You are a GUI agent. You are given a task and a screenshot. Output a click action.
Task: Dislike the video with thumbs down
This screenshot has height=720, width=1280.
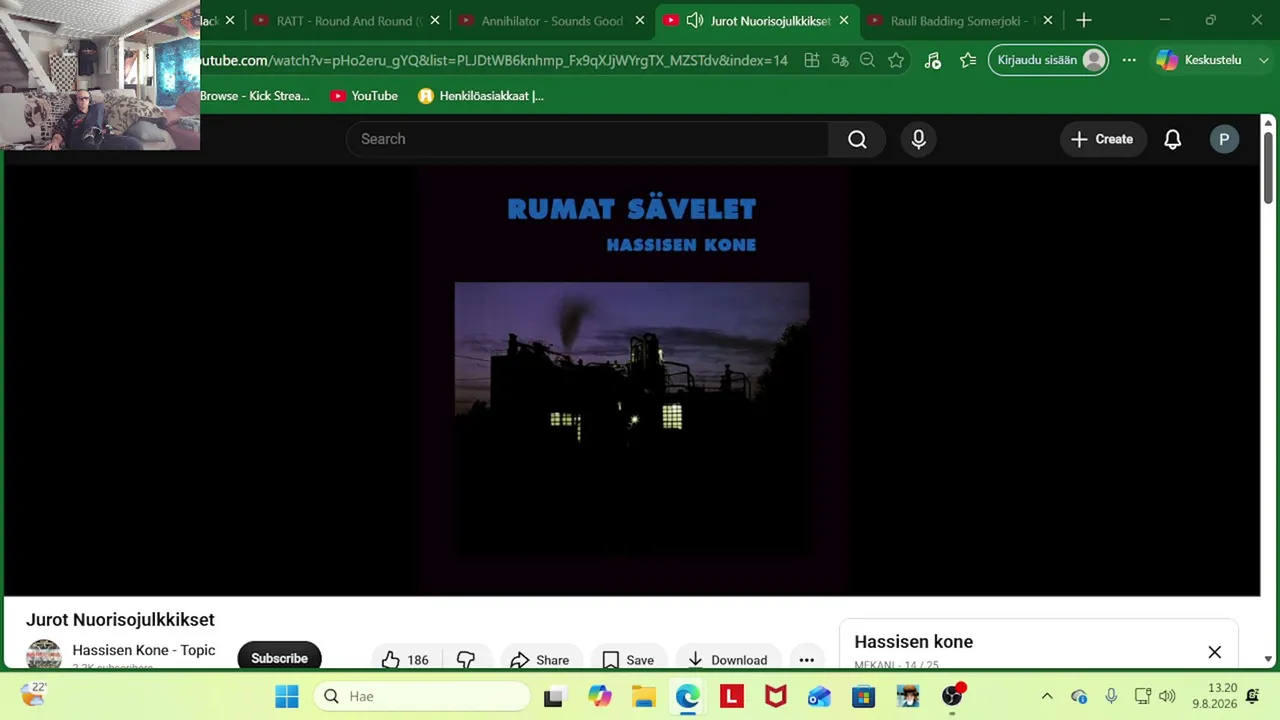click(466, 659)
